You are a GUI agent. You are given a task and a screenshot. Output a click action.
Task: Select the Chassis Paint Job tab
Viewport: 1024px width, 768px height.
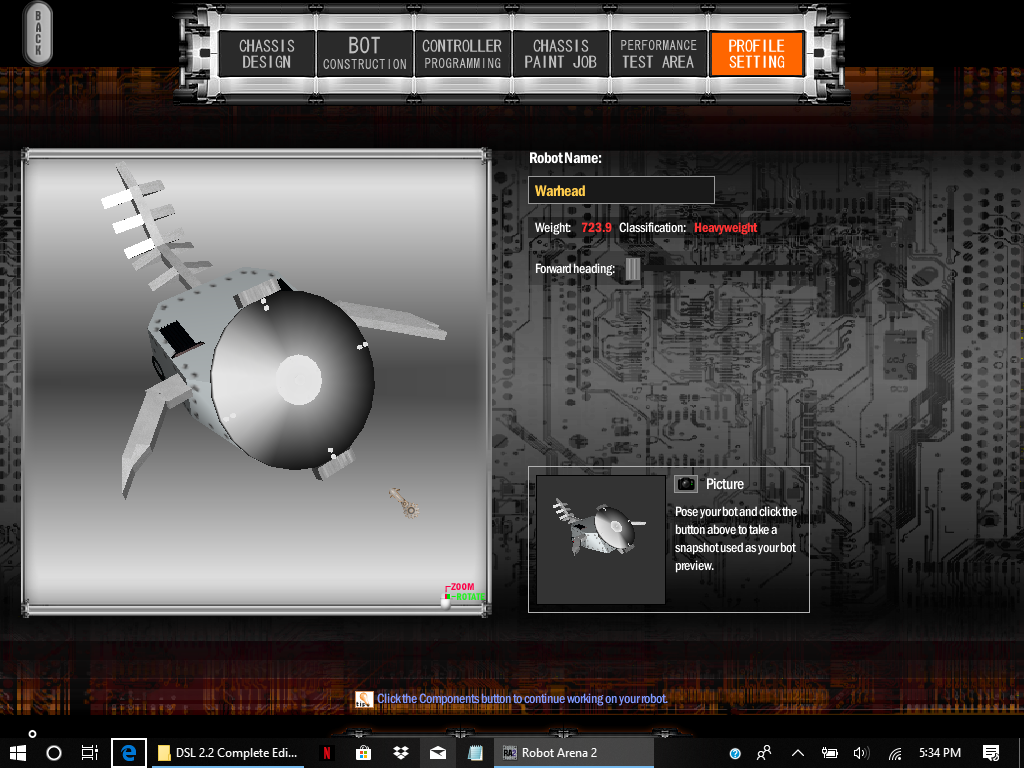pos(560,54)
